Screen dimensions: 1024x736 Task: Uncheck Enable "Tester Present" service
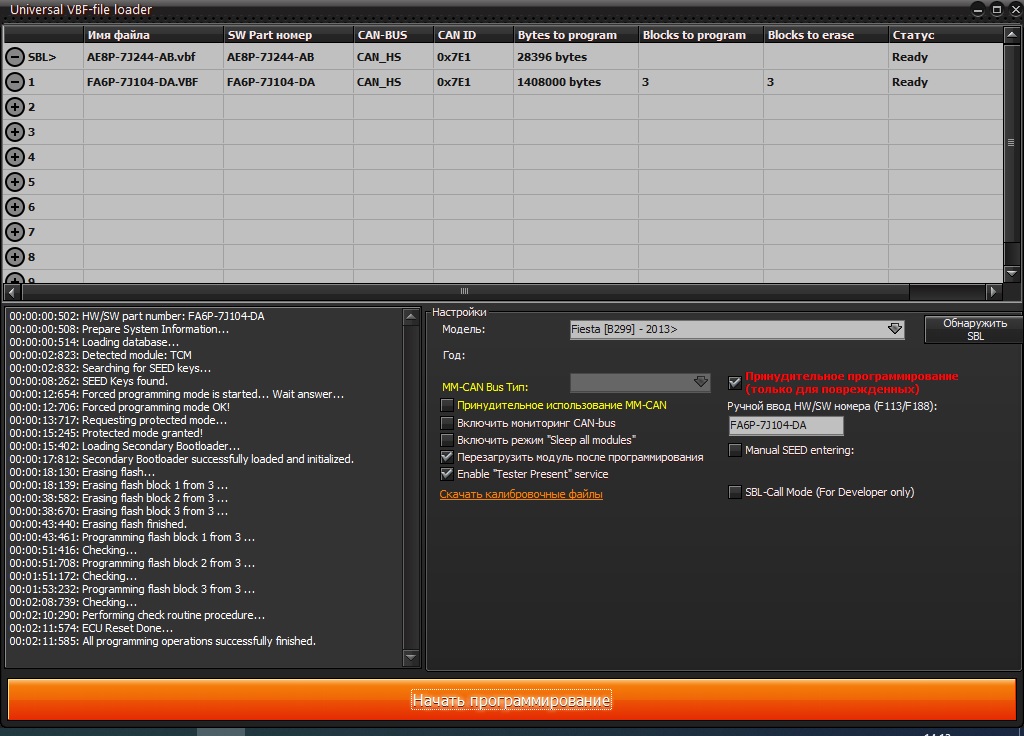tap(447, 474)
